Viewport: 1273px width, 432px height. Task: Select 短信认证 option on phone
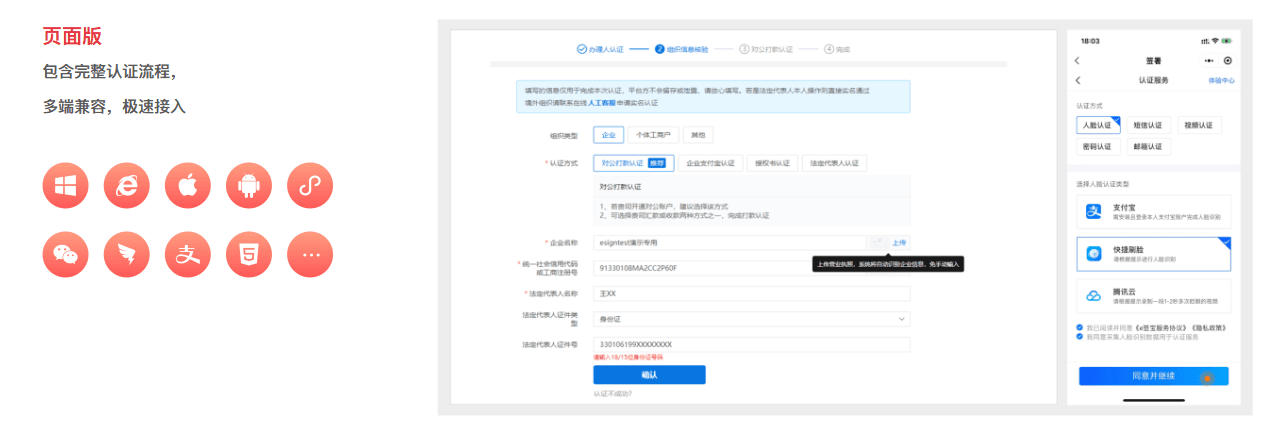click(x=1147, y=126)
